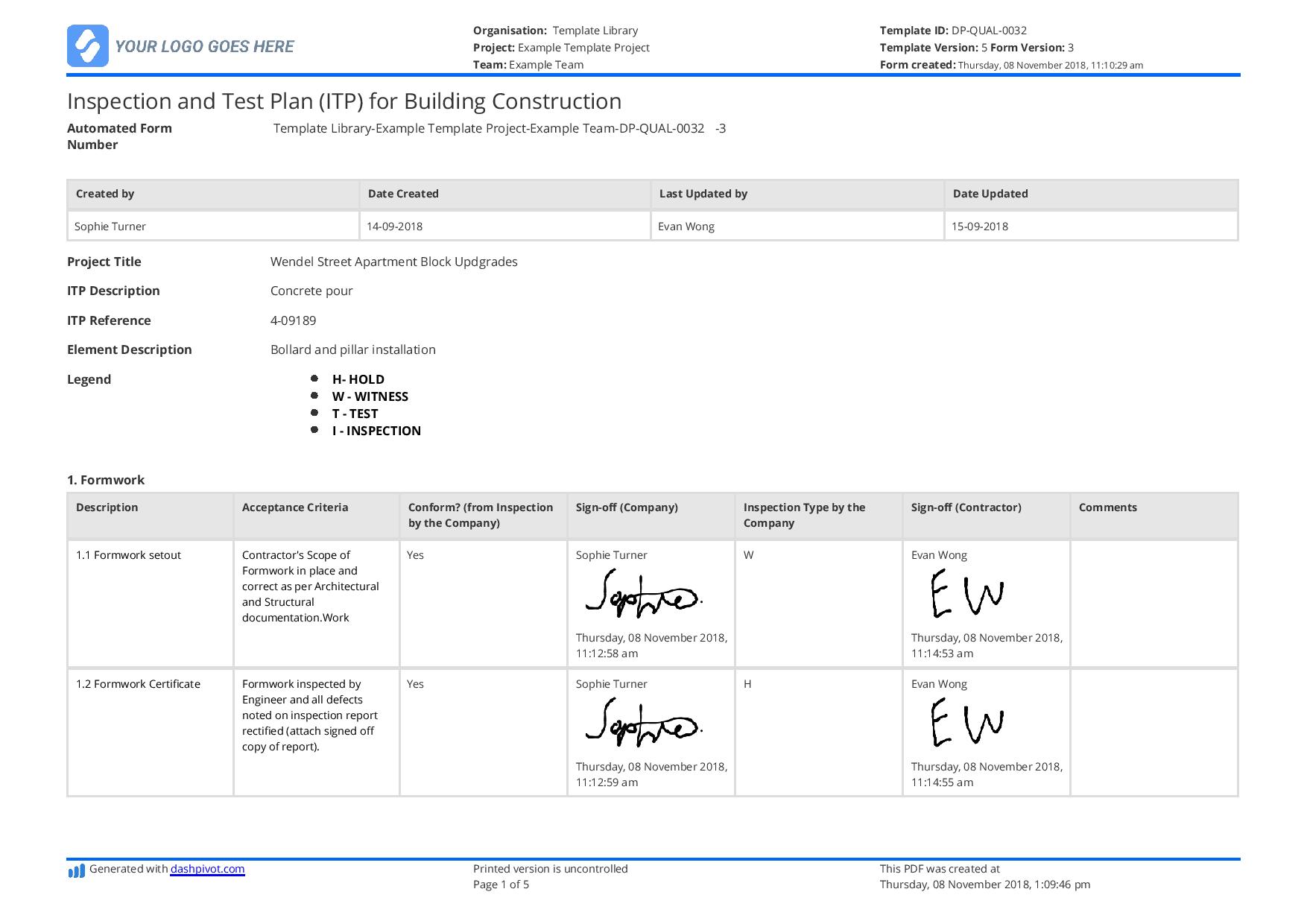Screen dimensions: 1307x924
Task: Select the W inspection type for Formwork setout
Action: coord(747,555)
